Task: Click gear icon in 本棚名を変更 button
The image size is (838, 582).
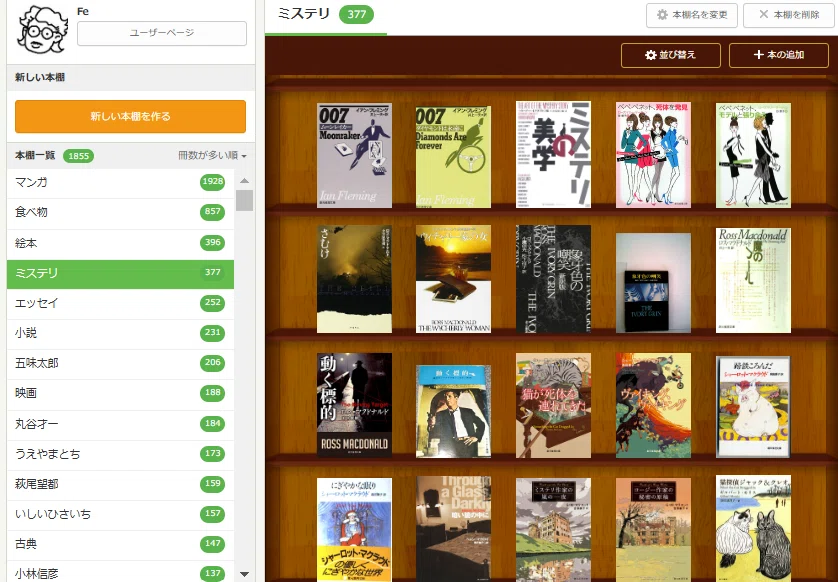Action: (x=662, y=15)
